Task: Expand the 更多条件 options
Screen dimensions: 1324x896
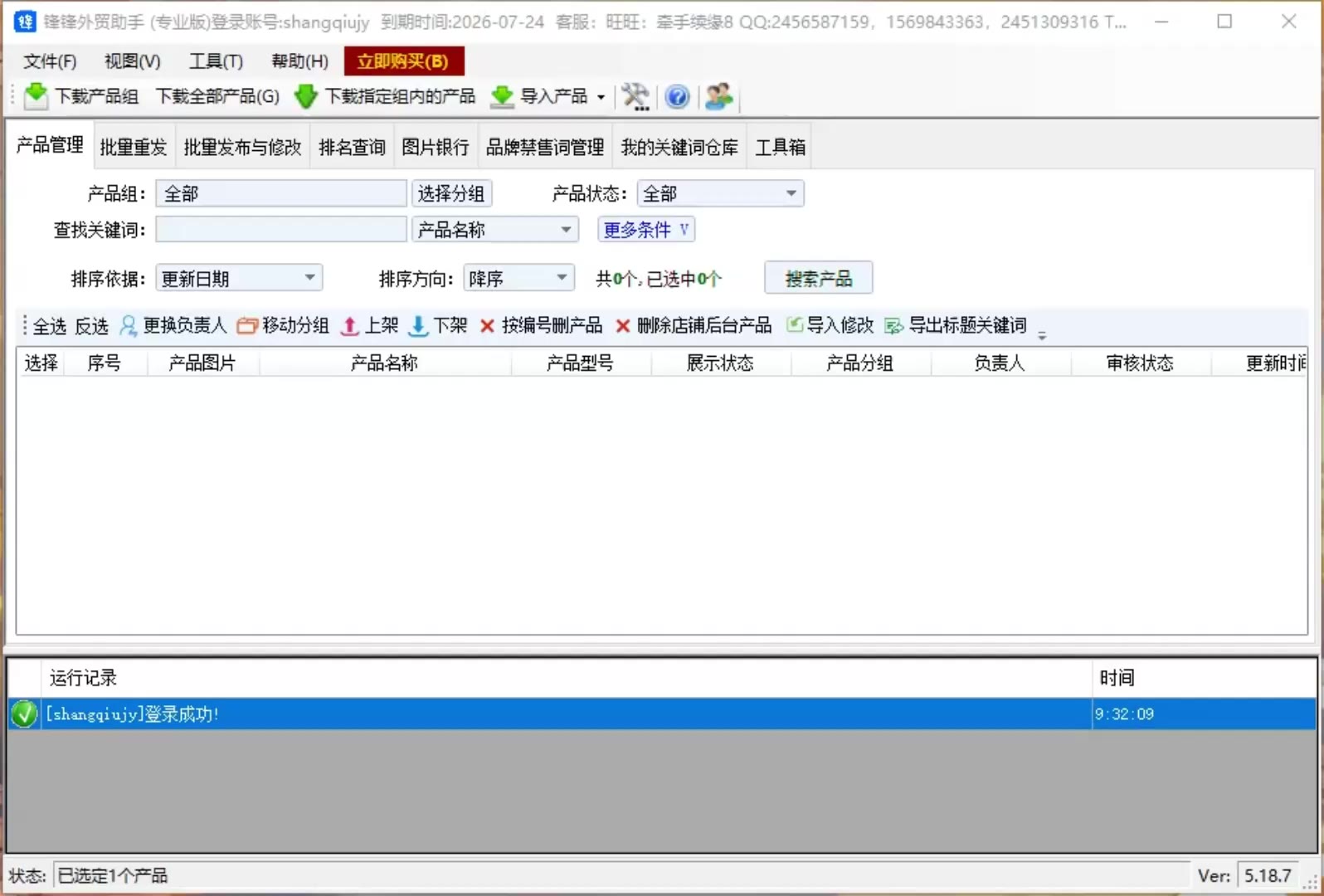Action: pos(645,229)
